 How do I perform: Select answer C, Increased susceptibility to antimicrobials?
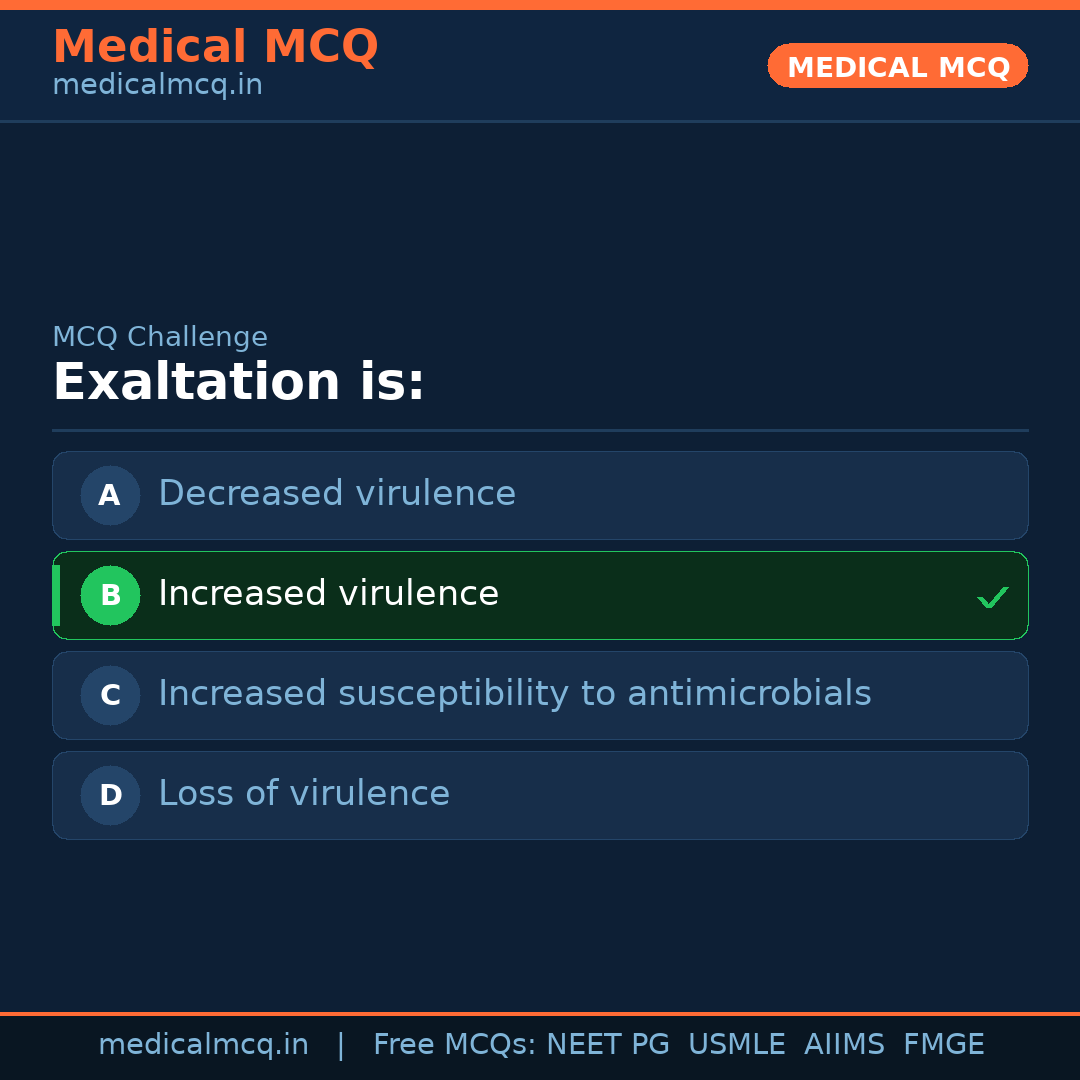pyautogui.click(x=540, y=695)
